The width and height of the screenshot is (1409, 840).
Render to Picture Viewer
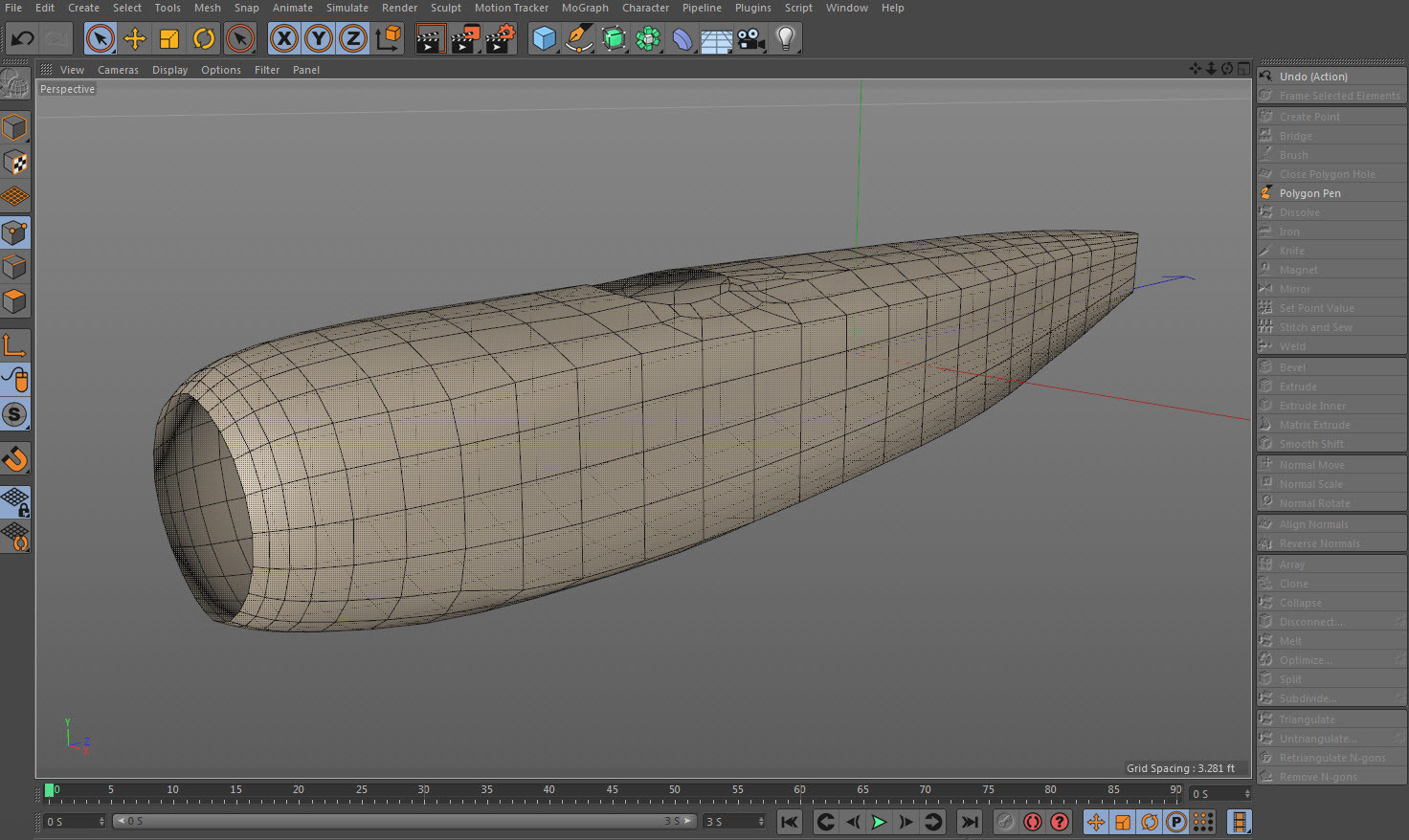pyautogui.click(x=465, y=39)
